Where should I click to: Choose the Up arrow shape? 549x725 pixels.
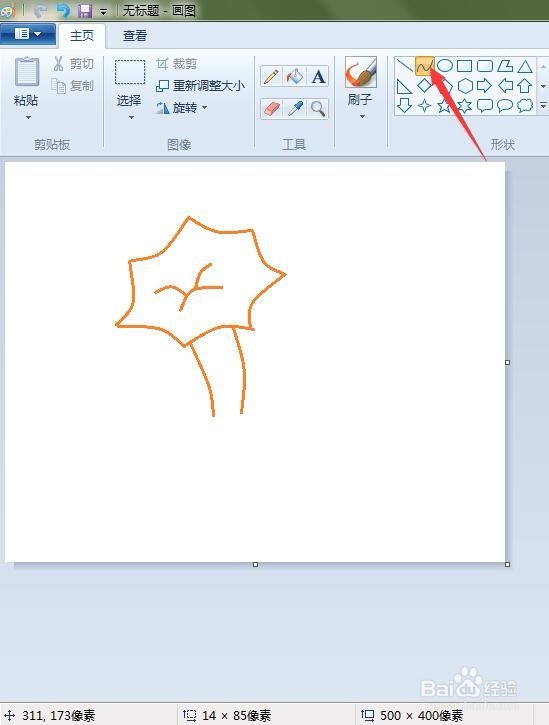coord(524,86)
